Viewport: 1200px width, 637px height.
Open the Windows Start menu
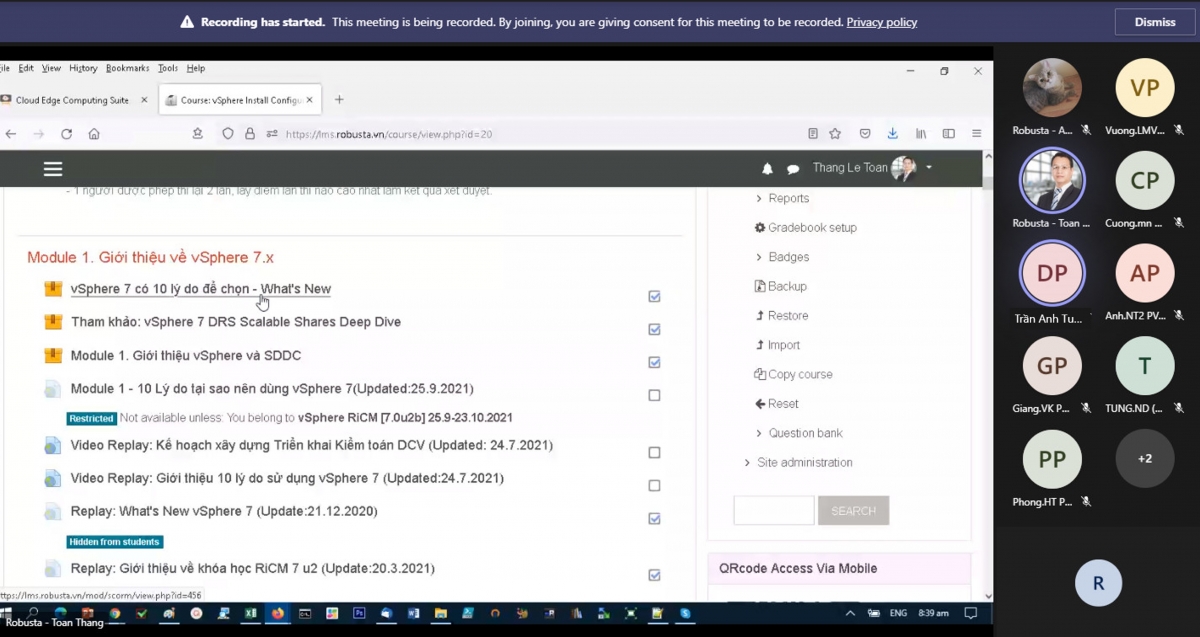pos(5,613)
